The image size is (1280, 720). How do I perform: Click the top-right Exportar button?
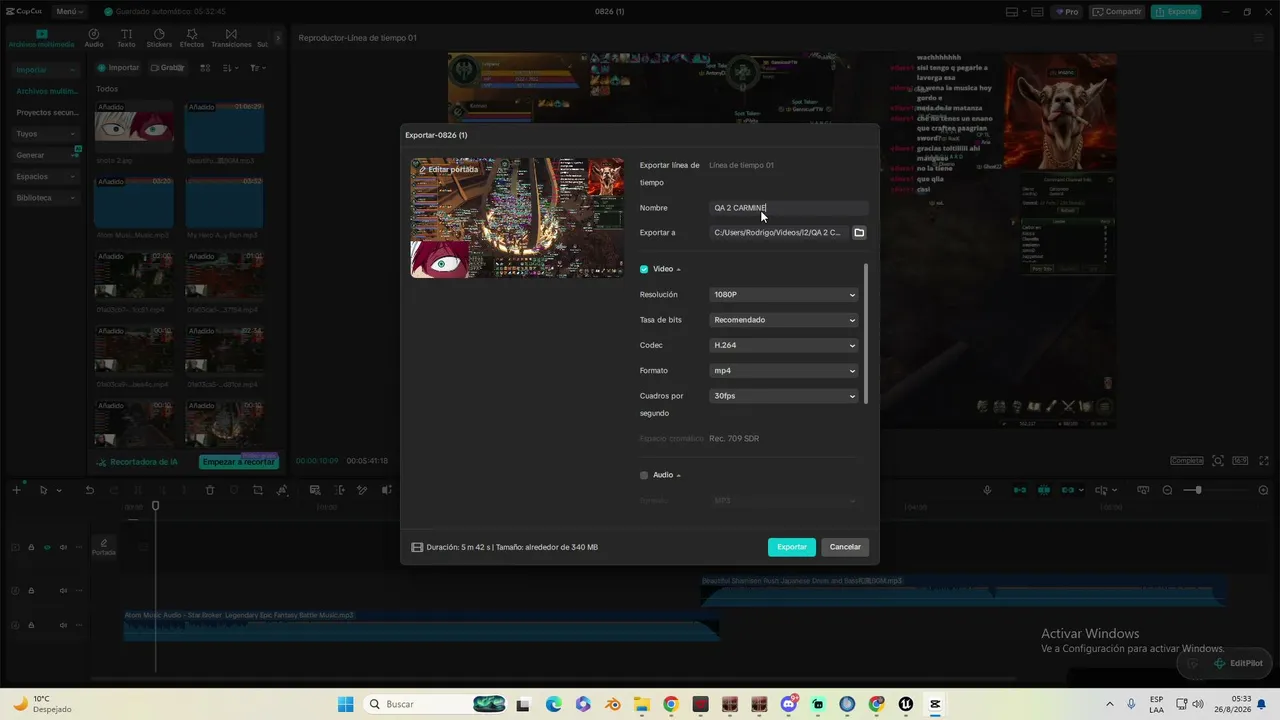[x=1176, y=12]
